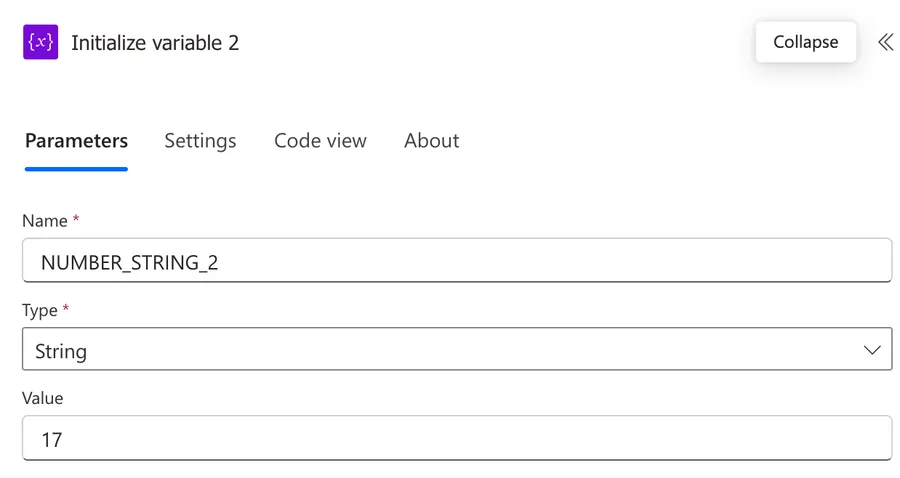The height and width of the screenshot is (478, 900).
Task: Click the Name field label
Action: click(x=45, y=221)
